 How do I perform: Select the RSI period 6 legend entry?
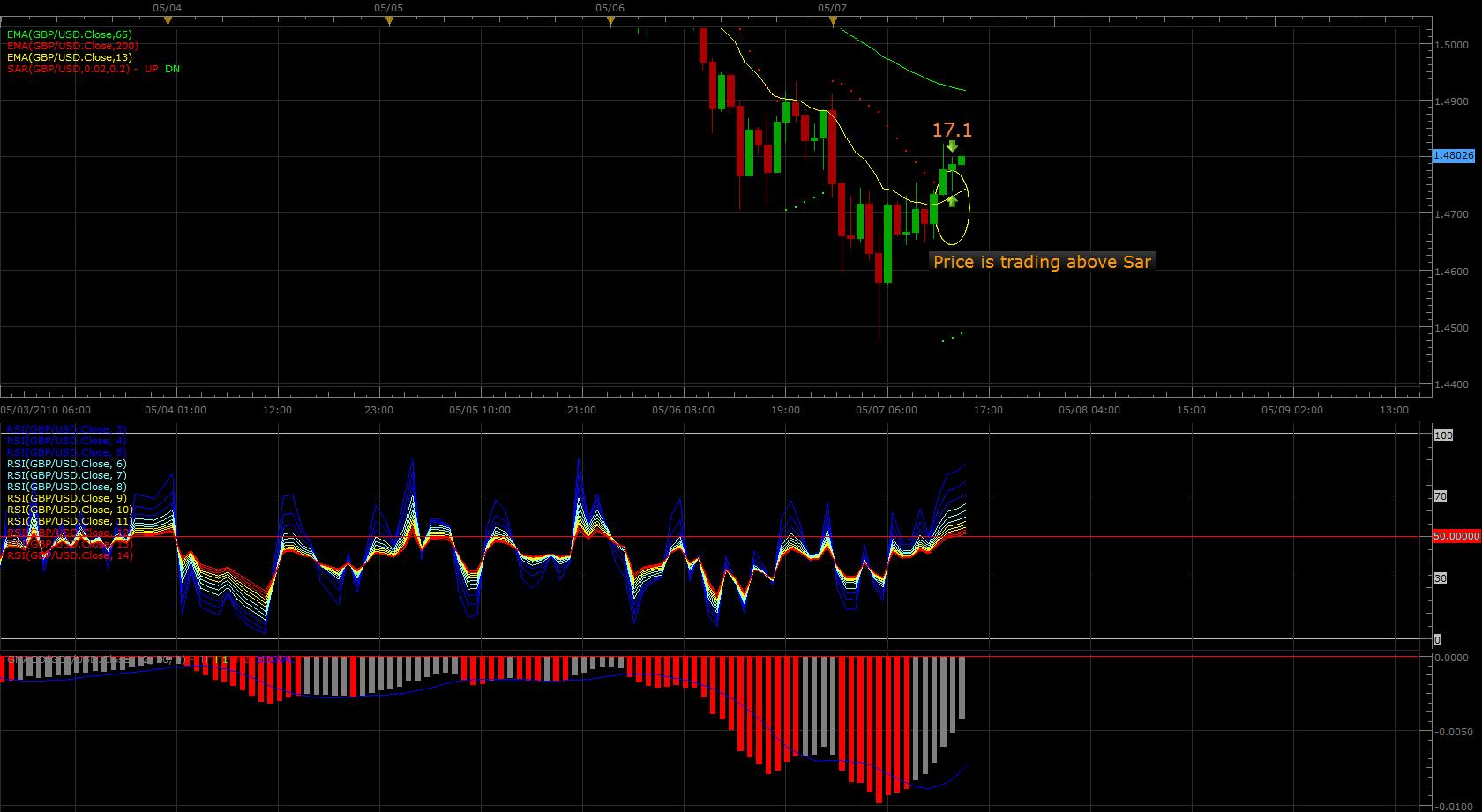(67, 464)
